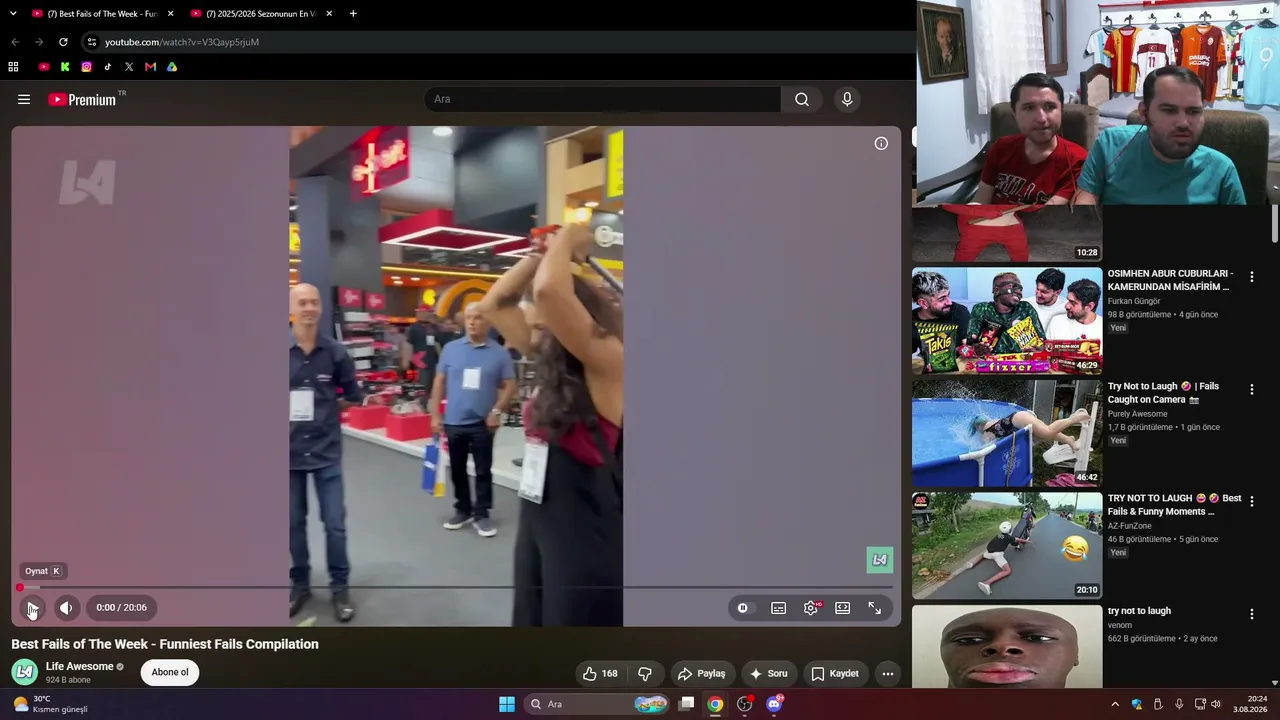Open options for OSIMHEN ABUR CUBURLARI video
The height and width of the screenshot is (720, 1280).
[1251, 277]
